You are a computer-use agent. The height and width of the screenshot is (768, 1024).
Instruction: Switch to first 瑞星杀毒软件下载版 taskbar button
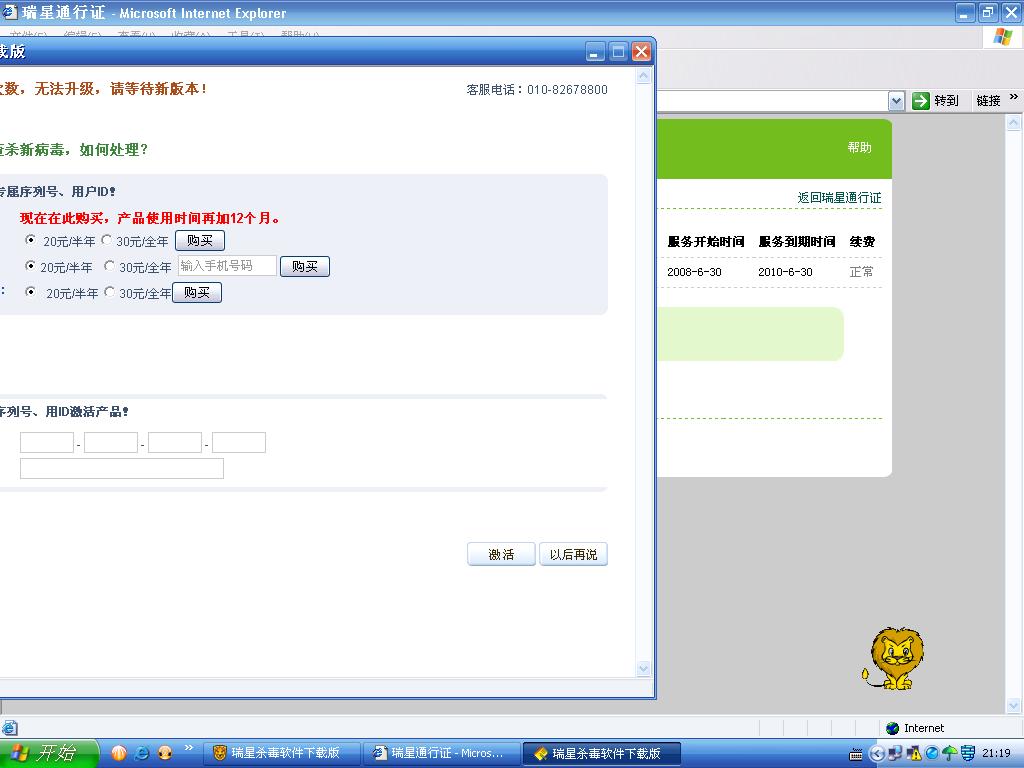283,753
